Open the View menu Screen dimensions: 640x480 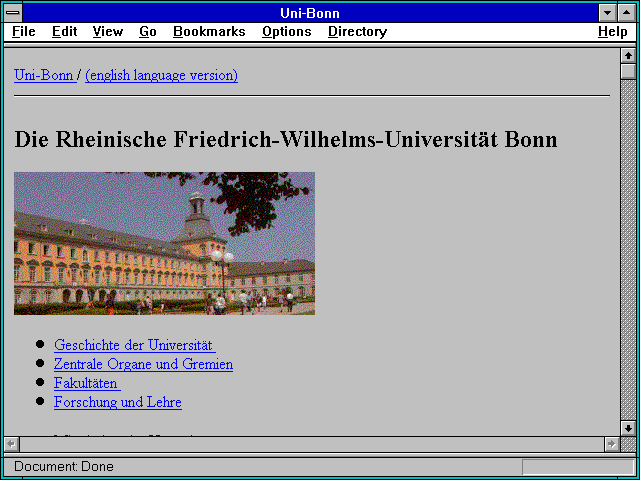point(108,31)
